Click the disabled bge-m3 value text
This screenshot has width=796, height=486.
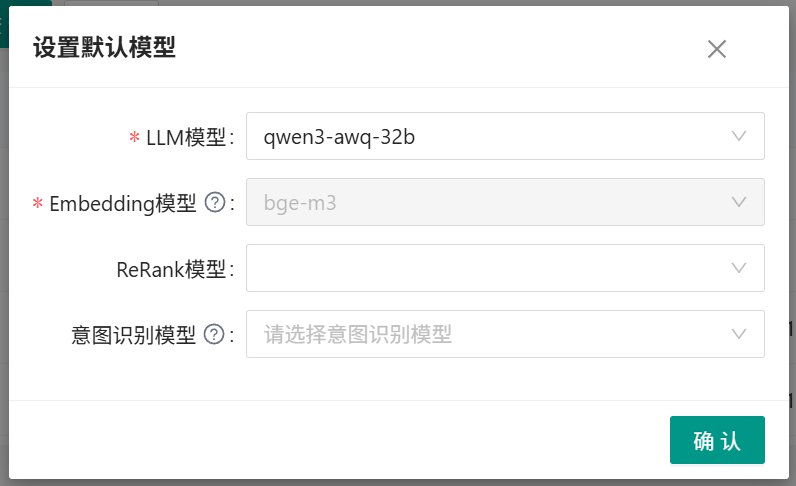click(299, 203)
